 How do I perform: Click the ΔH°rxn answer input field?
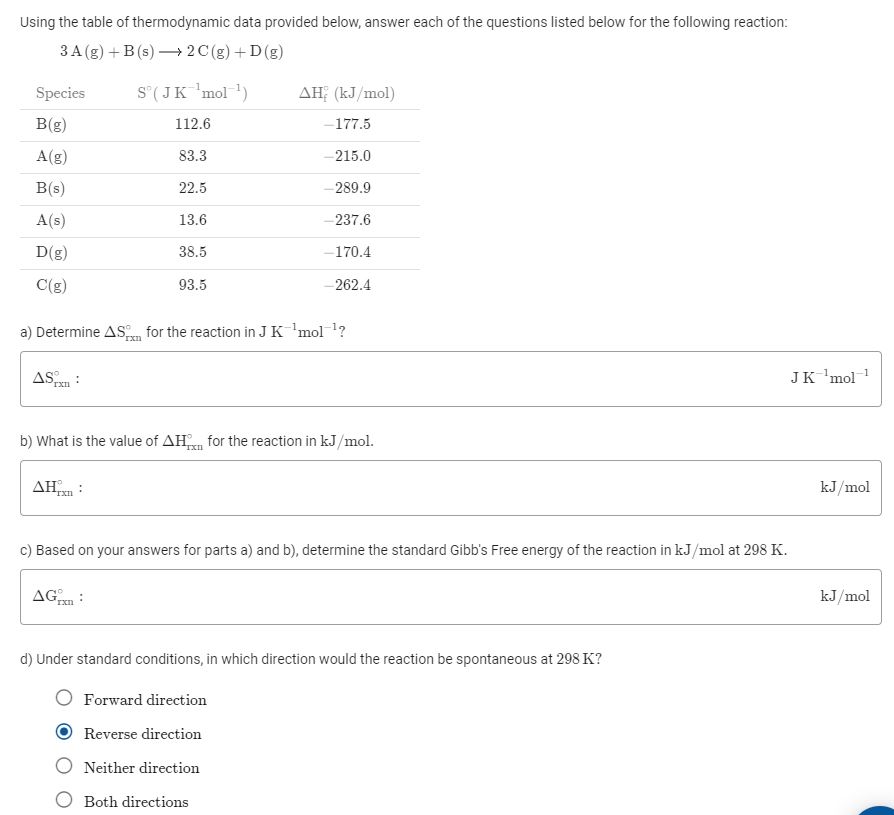pyautogui.click(x=450, y=487)
